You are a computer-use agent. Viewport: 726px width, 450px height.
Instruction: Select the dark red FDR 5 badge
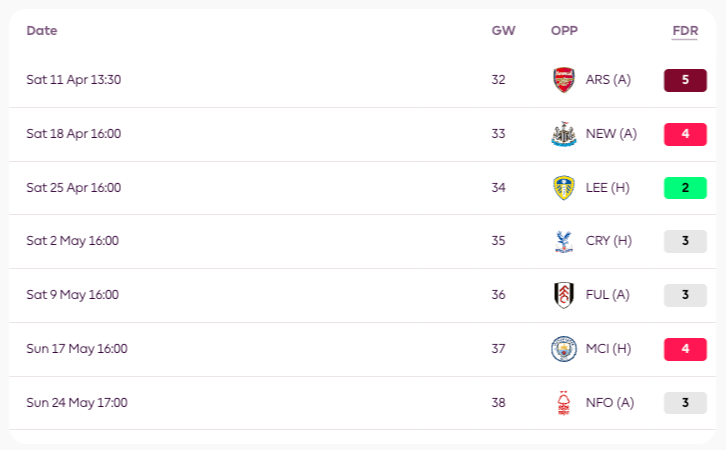685,80
